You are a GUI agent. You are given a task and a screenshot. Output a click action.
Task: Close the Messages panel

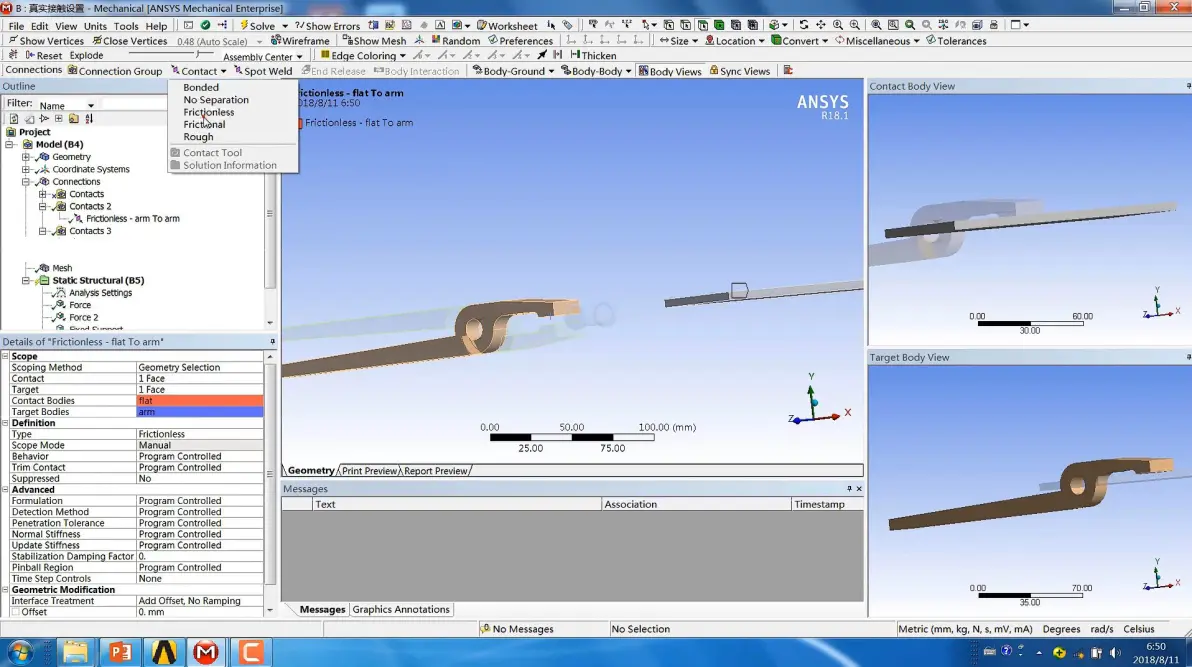point(859,488)
